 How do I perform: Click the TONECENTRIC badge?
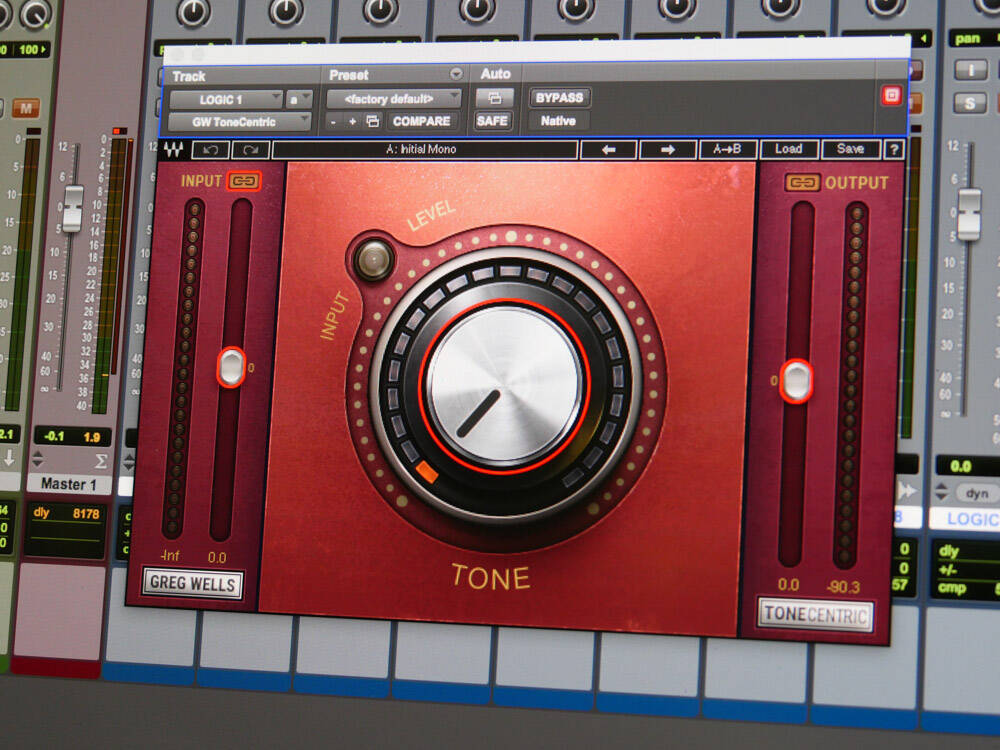(816, 615)
